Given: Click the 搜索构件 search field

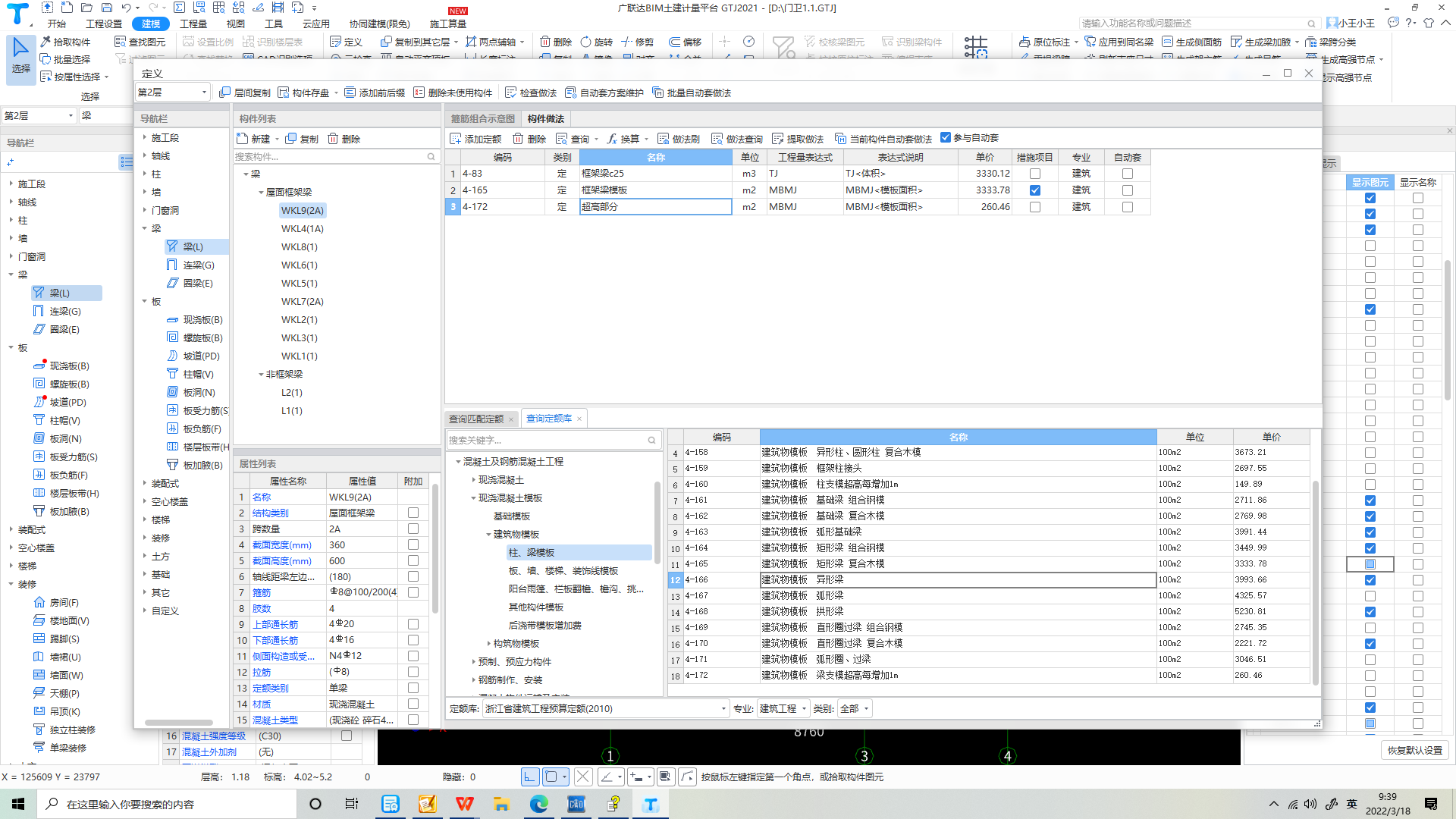Looking at the screenshot, I should coord(336,156).
